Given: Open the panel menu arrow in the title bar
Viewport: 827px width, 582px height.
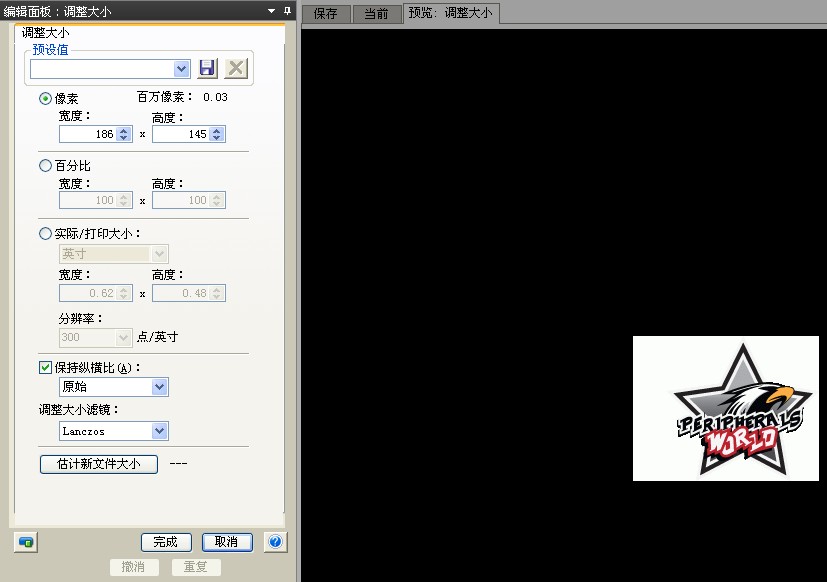Looking at the screenshot, I should point(271,10).
